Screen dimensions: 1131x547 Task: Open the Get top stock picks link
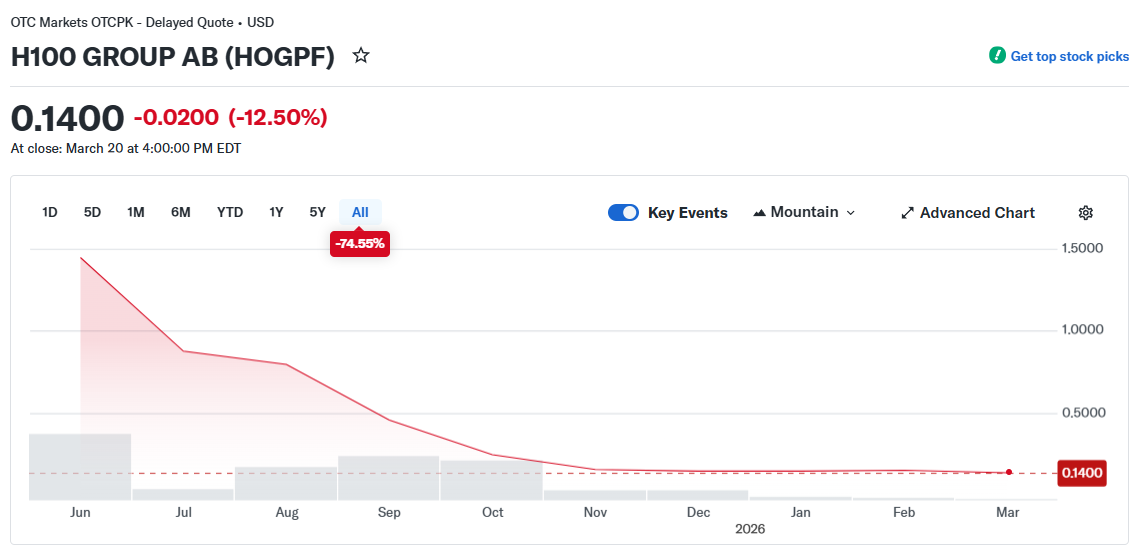pos(1069,56)
